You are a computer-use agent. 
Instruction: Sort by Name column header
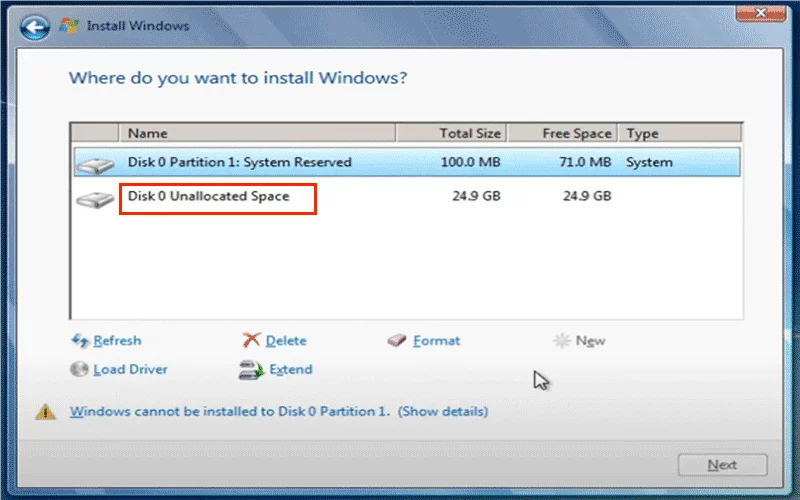pyautogui.click(x=257, y=133)
